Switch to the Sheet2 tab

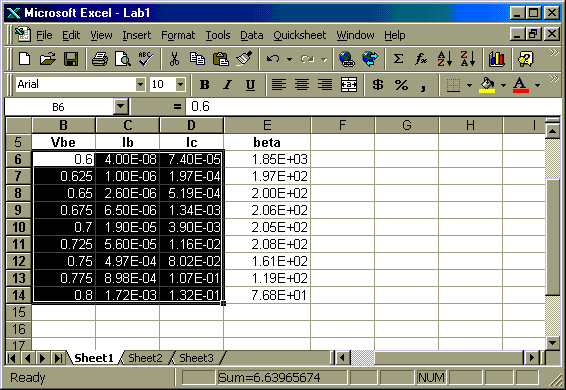[145, 358]
